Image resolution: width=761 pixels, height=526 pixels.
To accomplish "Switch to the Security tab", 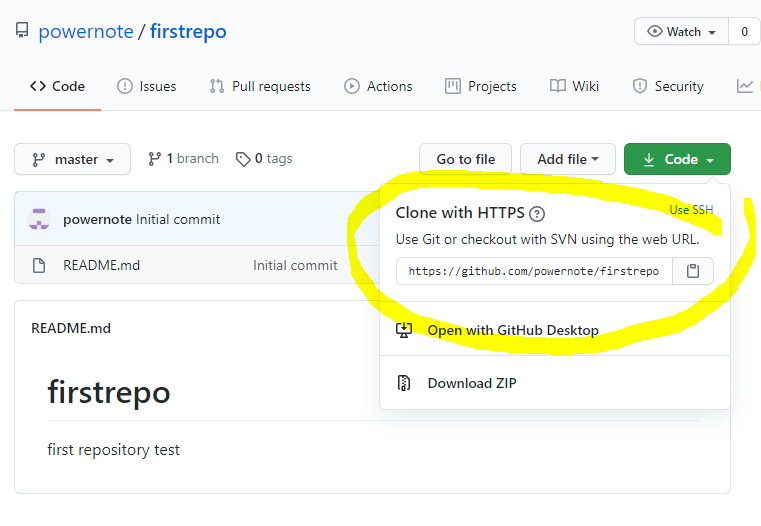I will tap(668, 86).
